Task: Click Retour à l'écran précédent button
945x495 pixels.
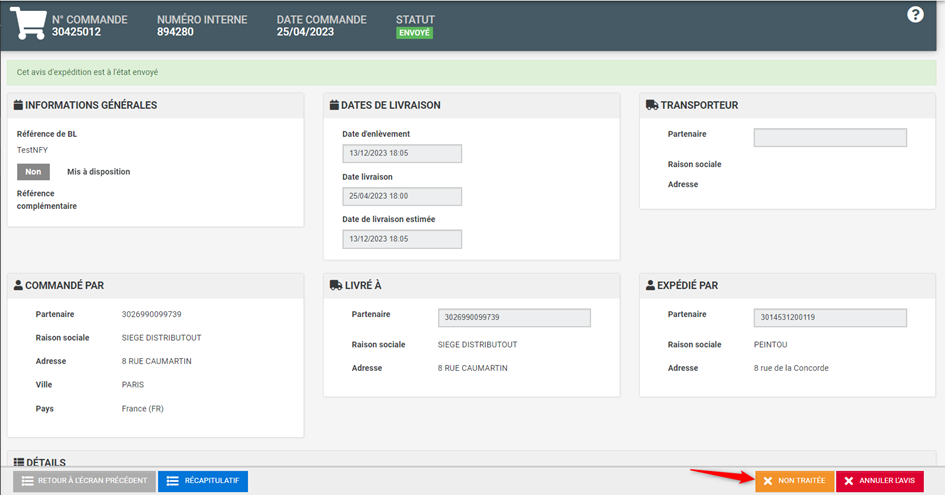Action: click(84, 481)
